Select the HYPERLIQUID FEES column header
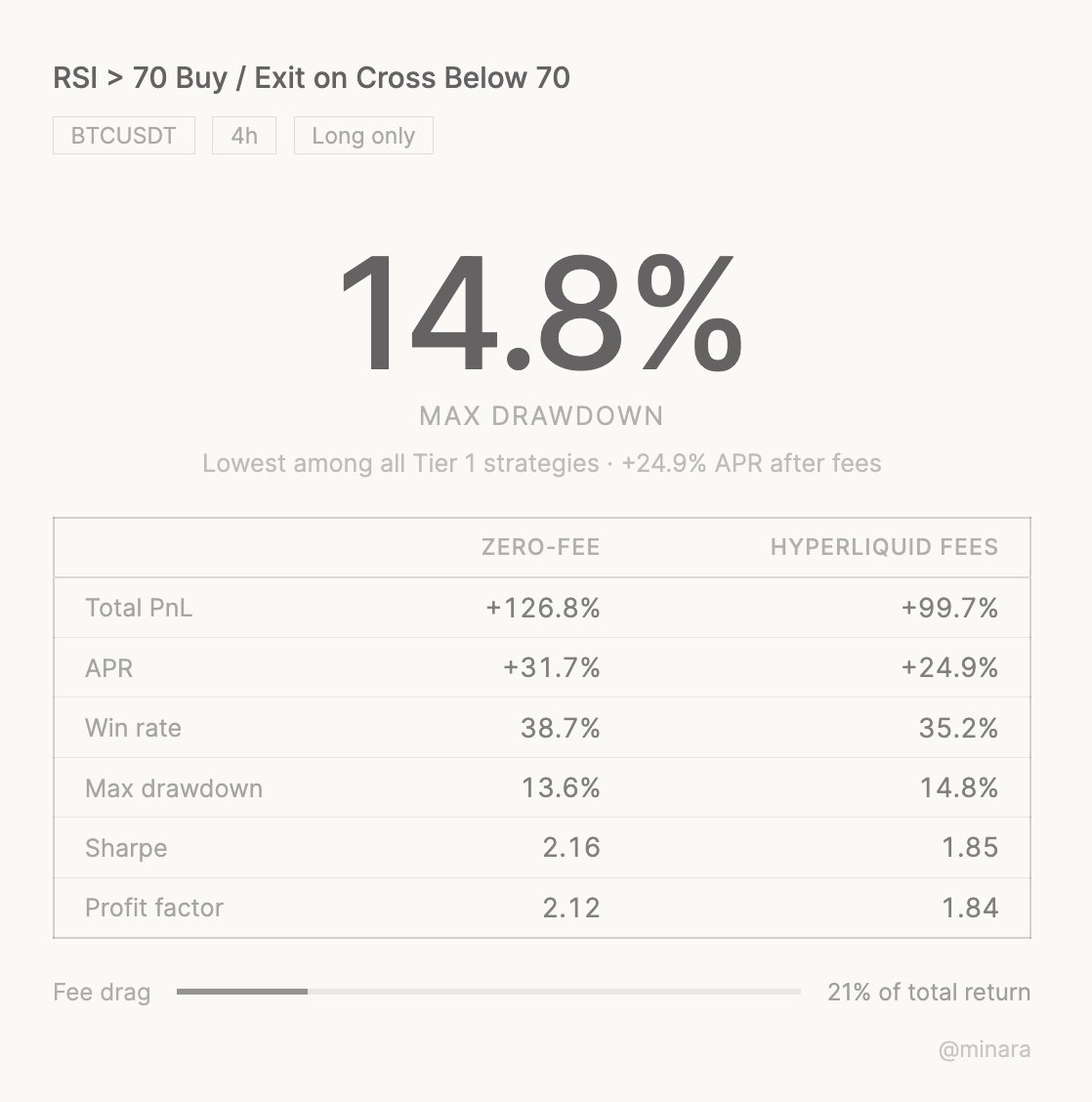 tap(884, 547)
